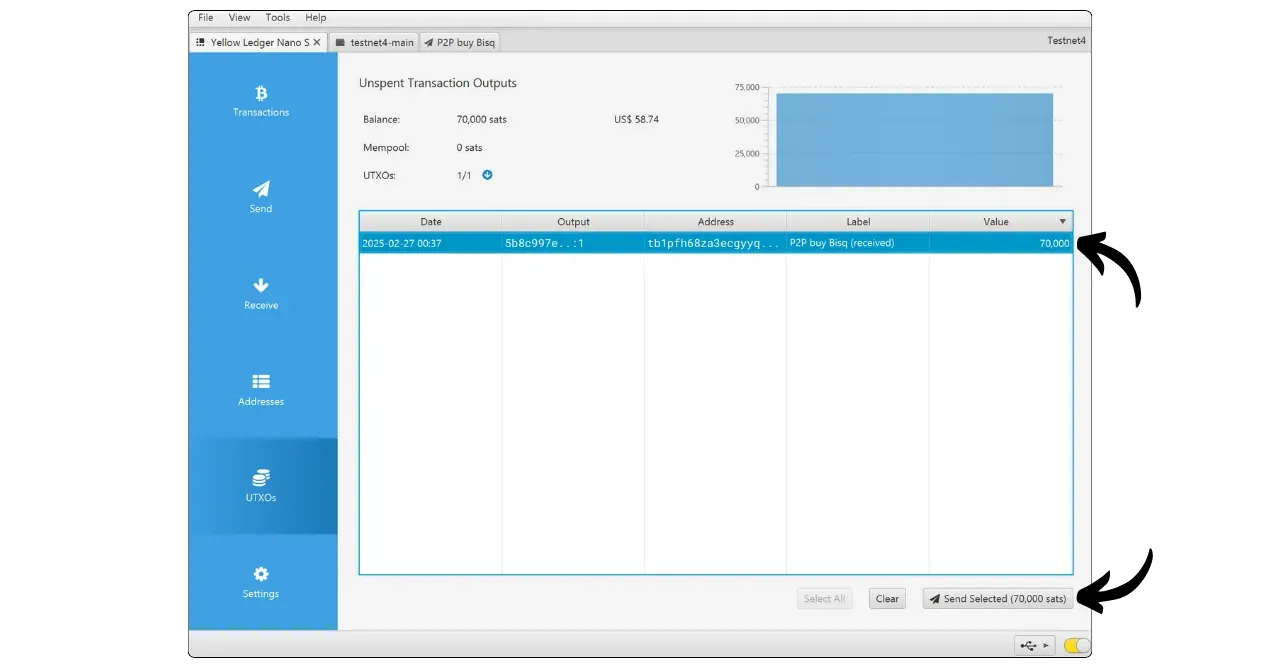Image resolution: width=1280 pixels, height=668 pixels.
Task: Select the UTXOs sidebar icon
Action: point(261,485)
